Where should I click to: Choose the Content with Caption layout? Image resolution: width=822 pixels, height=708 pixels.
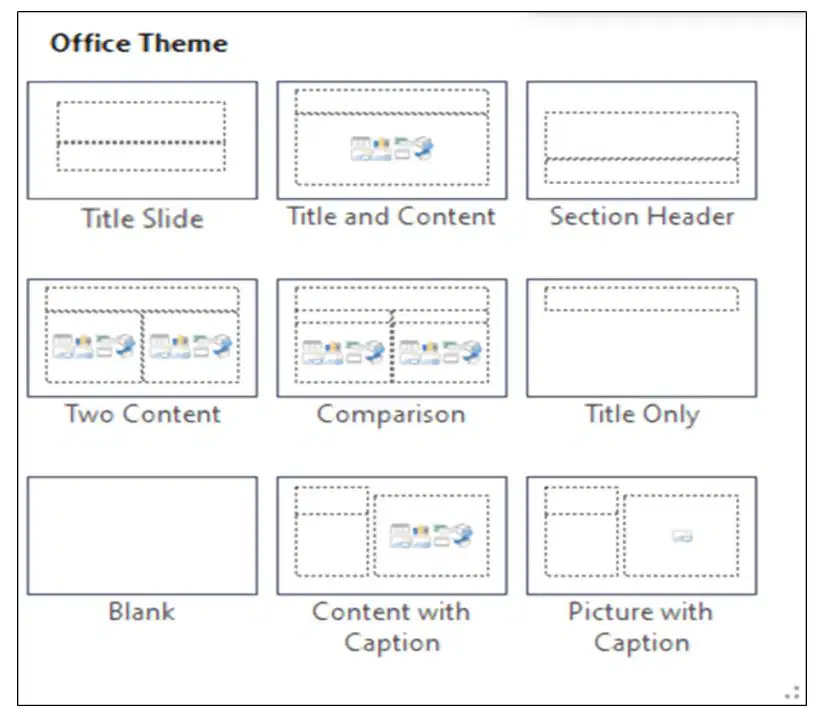click(x=392, y=535)
